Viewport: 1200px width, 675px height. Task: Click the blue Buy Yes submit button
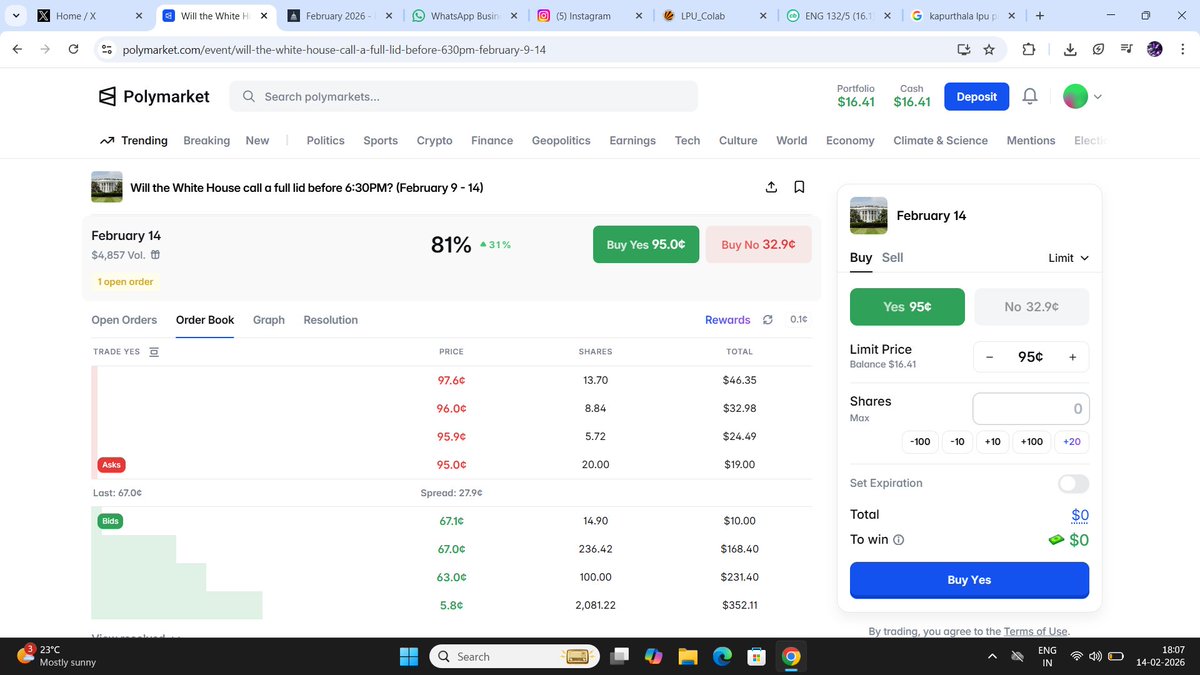pos(969,580)
